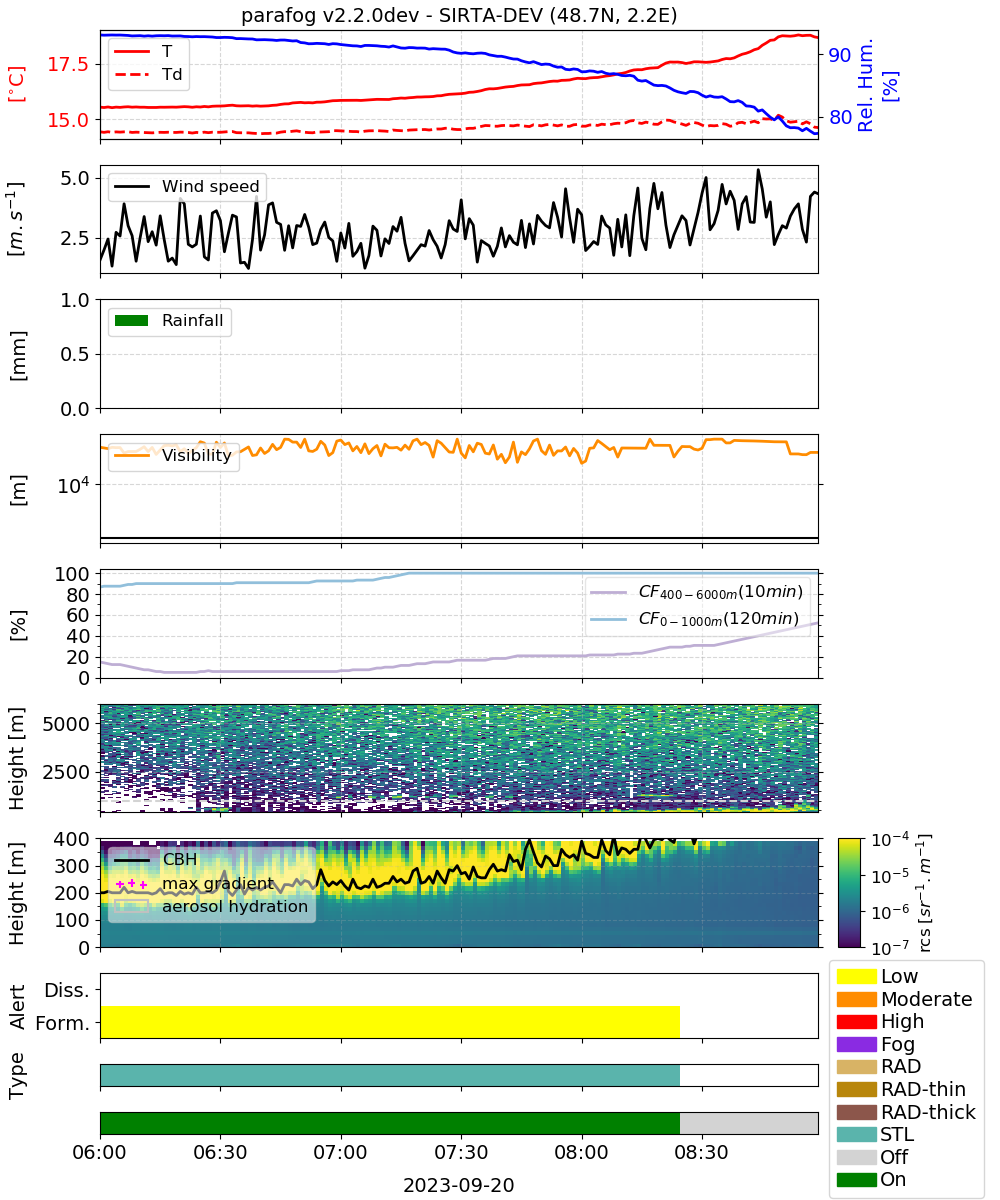Image resolution: width=1000 pixels, height=1200 pixels.
Task: Click the green On legend swatch
Action: 856,1180
